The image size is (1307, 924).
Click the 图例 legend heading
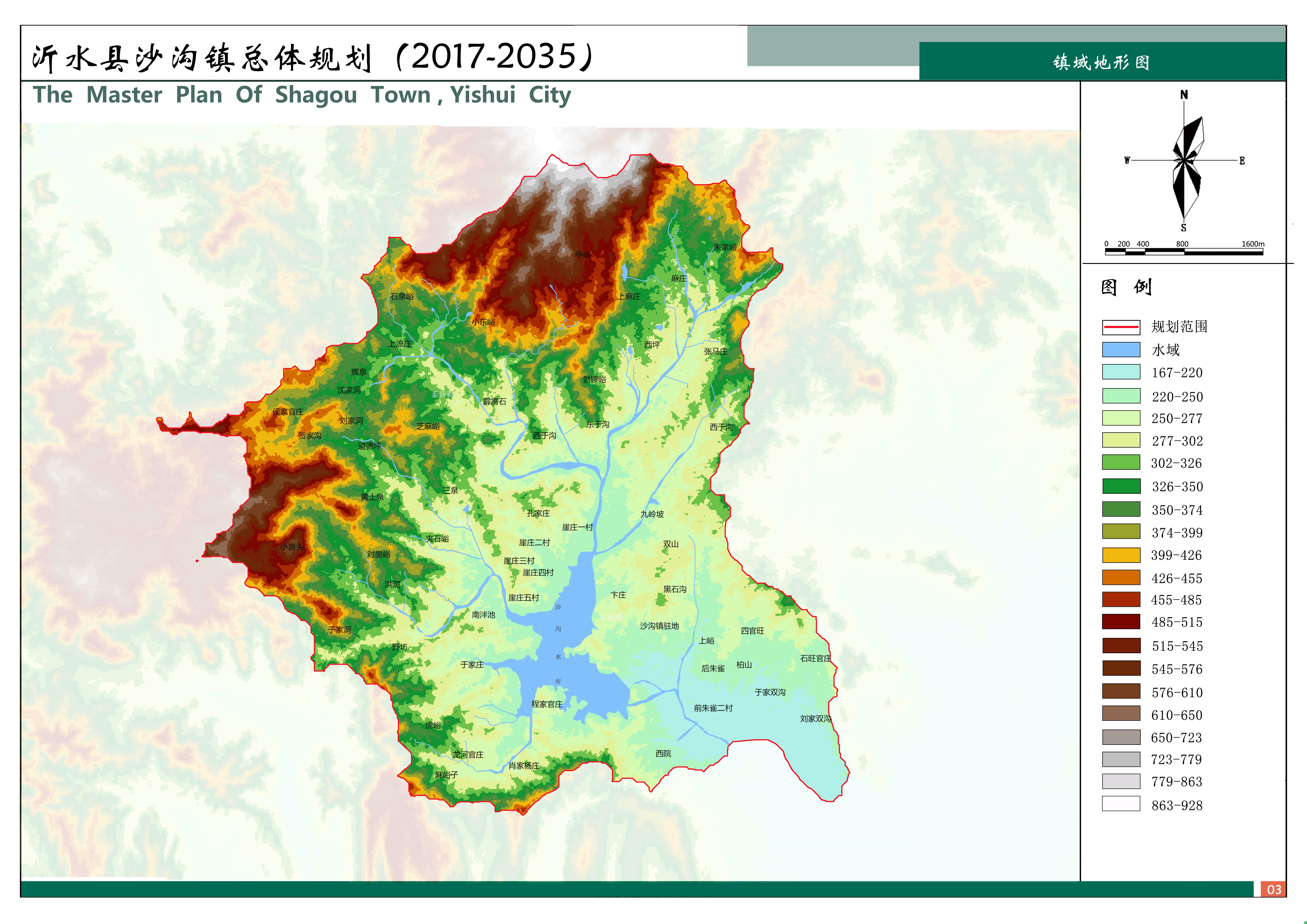(1126, 287)
